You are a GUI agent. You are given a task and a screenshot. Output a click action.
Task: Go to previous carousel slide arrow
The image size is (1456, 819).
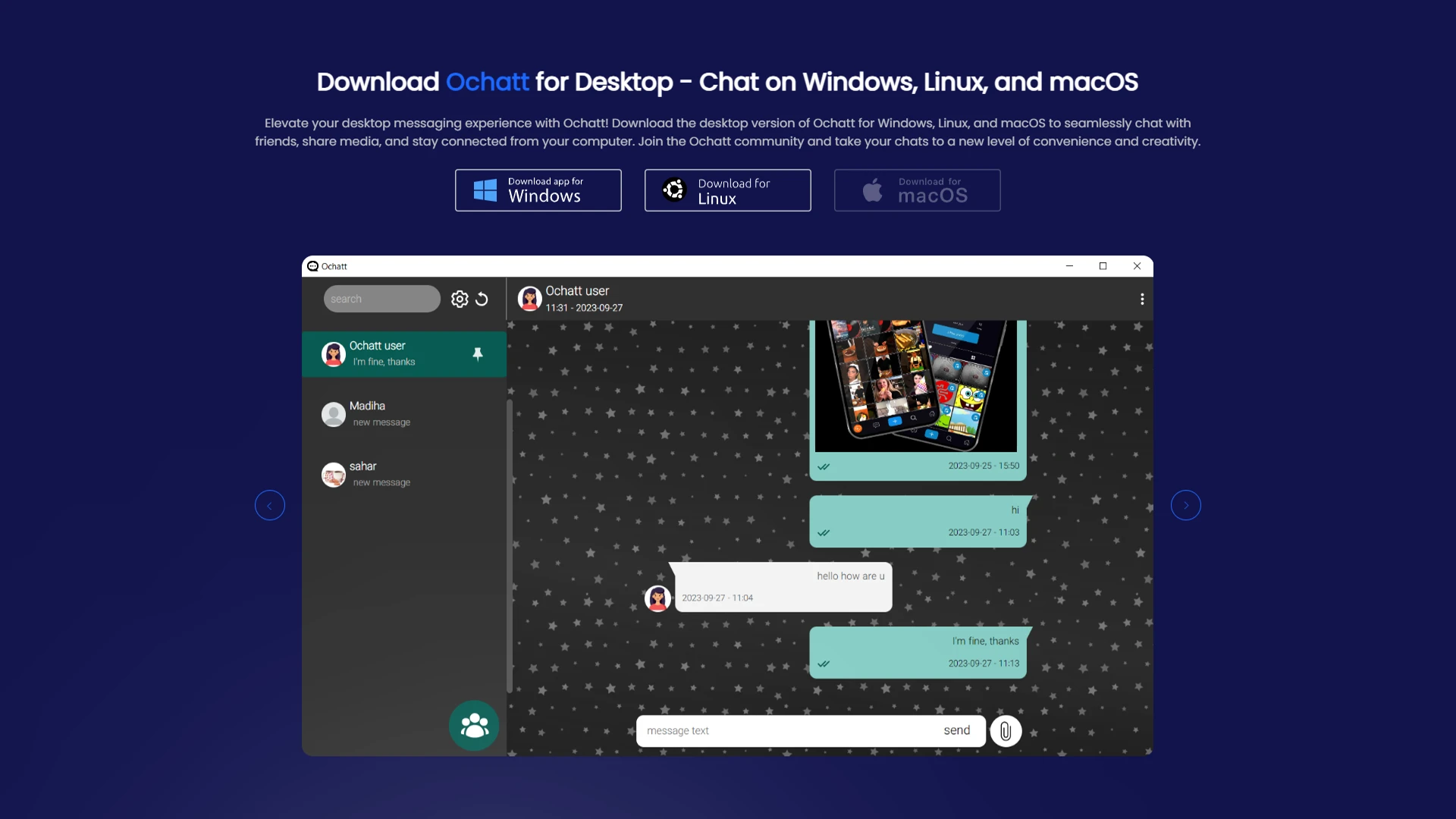(x=270, y=505)
